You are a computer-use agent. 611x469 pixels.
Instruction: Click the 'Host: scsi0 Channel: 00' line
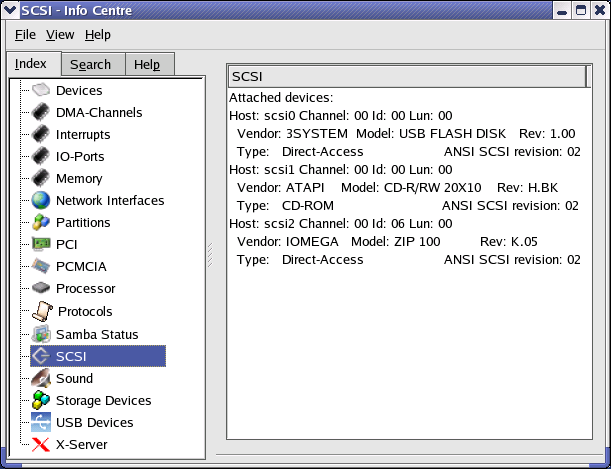tap(341, 115)
